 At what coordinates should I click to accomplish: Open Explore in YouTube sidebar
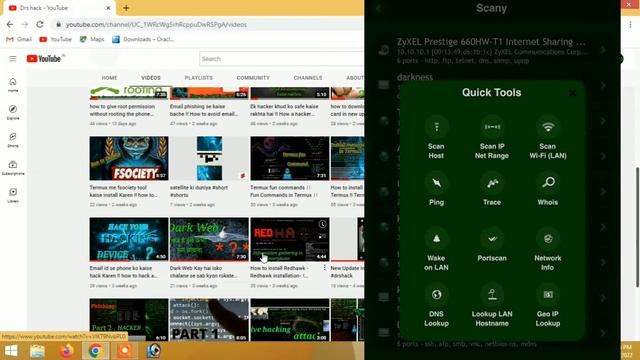point(13,112)
